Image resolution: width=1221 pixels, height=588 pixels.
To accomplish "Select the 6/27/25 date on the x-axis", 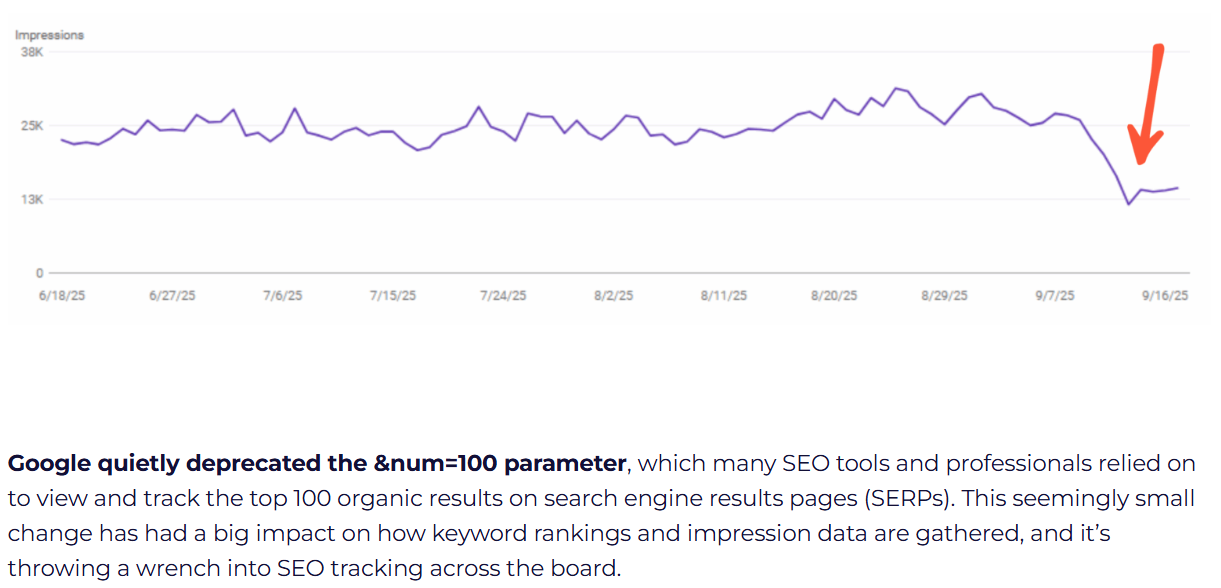I will click(x=172, y=296).
